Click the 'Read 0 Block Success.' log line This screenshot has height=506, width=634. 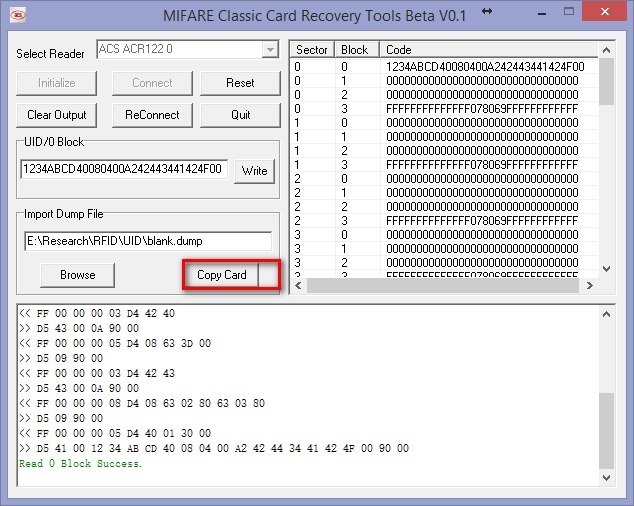click(x=80, y=464)
